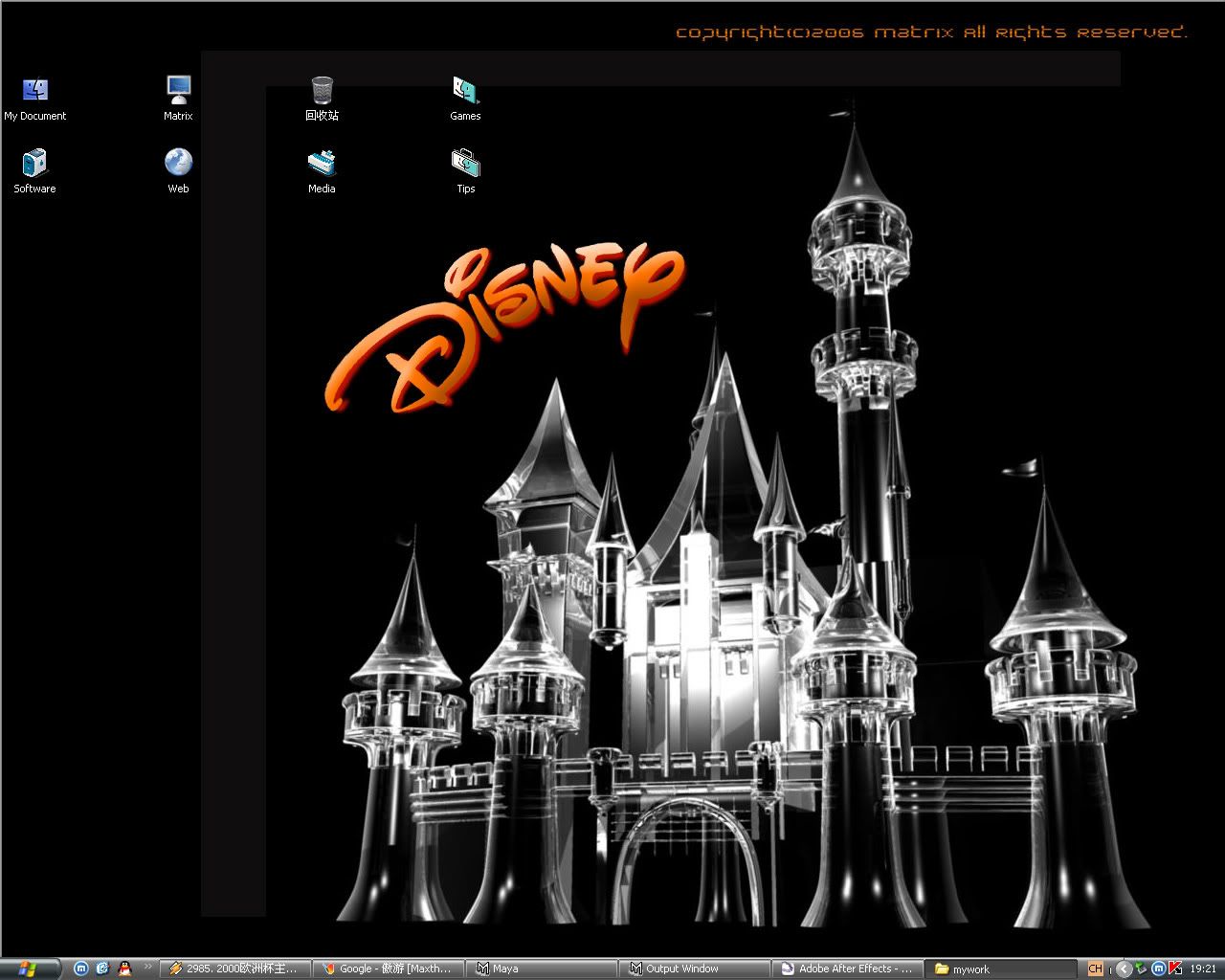Viewport: 1225px width, 980px height.
Task: Open the Games desktop icon
Action: 465,100
